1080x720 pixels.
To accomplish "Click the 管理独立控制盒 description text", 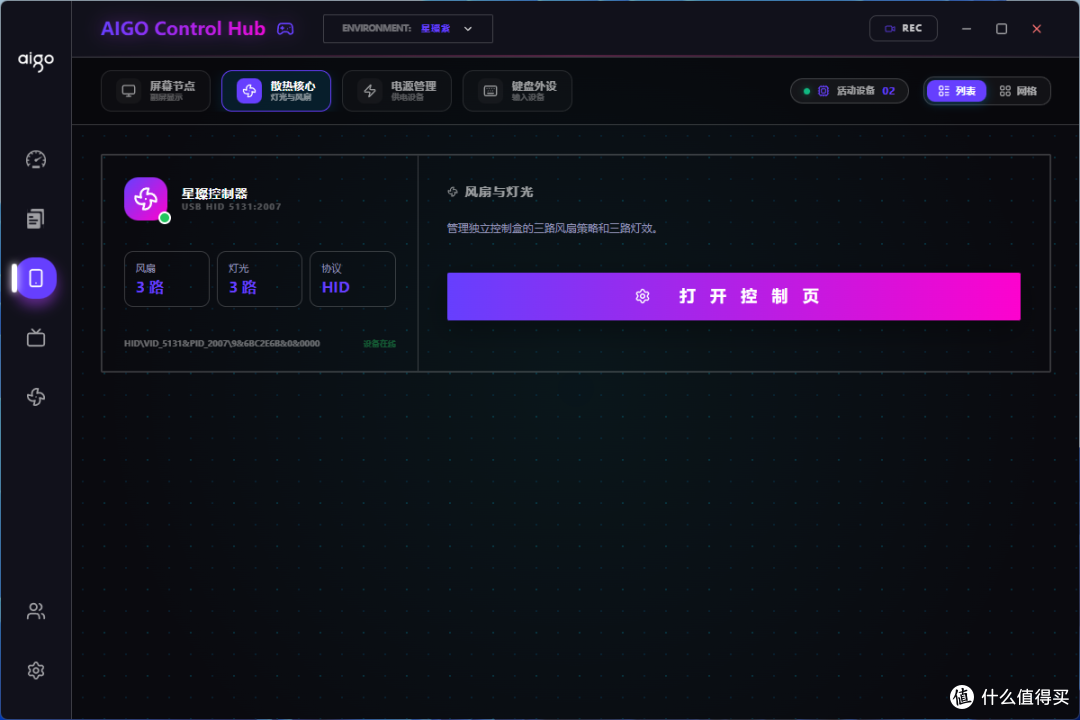I will tap(552, 228).
